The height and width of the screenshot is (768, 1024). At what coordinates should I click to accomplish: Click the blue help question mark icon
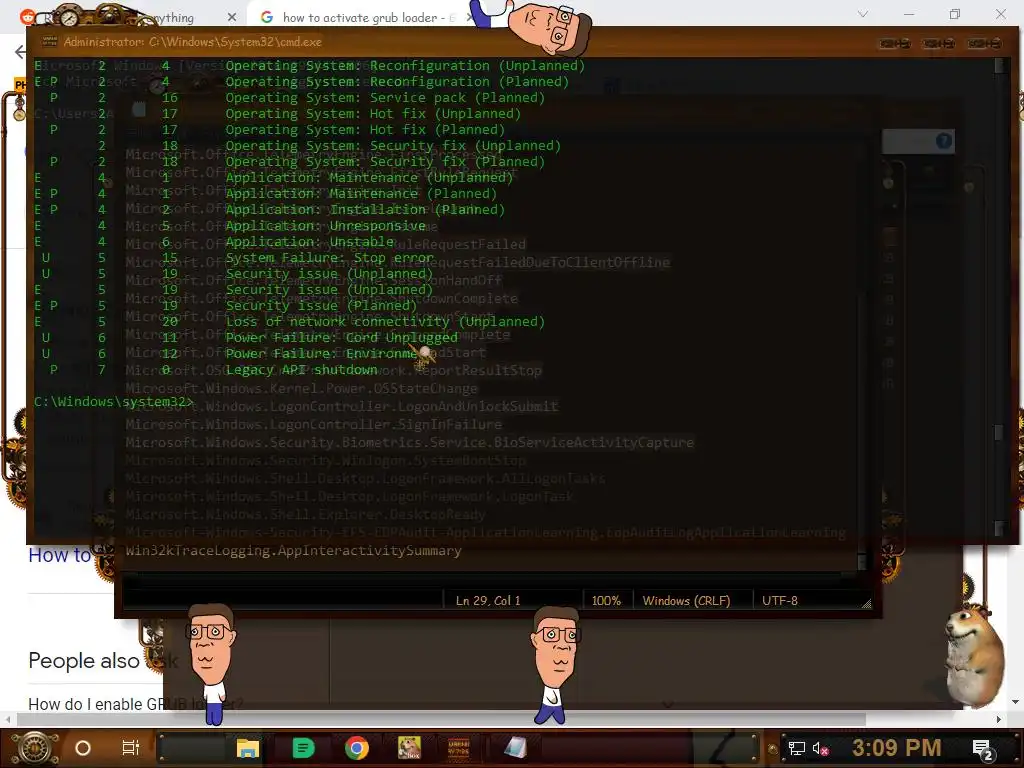tap(943, 140)
